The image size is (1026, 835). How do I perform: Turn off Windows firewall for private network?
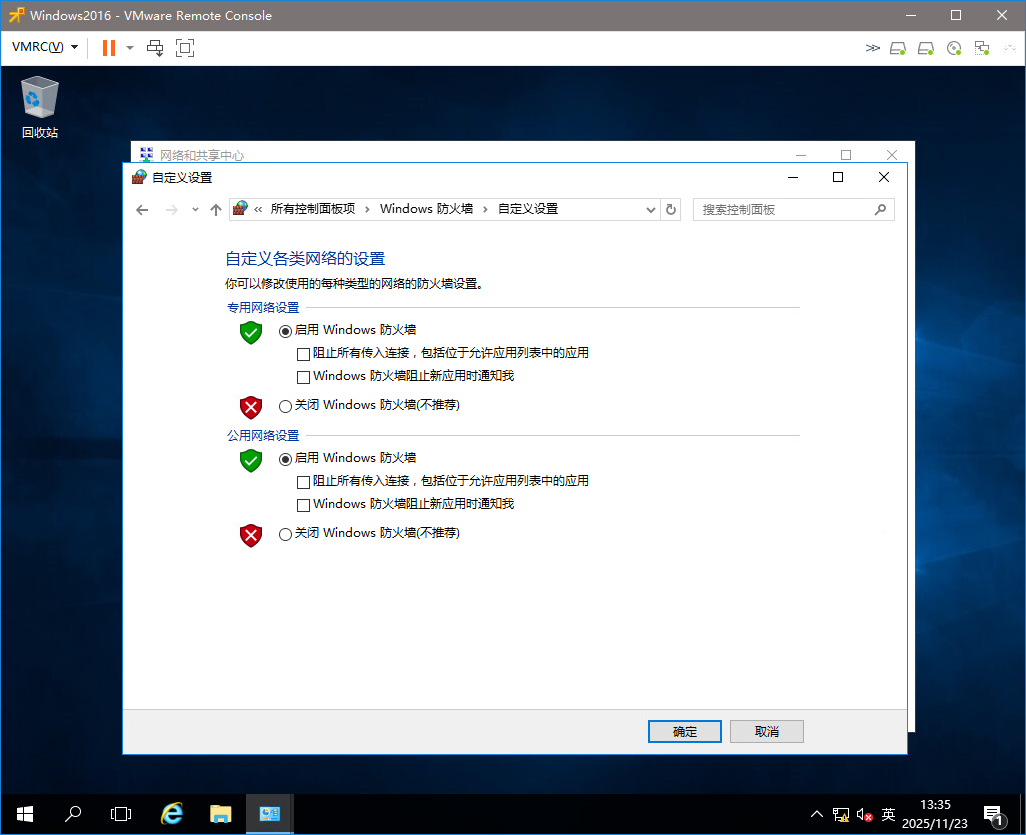click(285, 406)
